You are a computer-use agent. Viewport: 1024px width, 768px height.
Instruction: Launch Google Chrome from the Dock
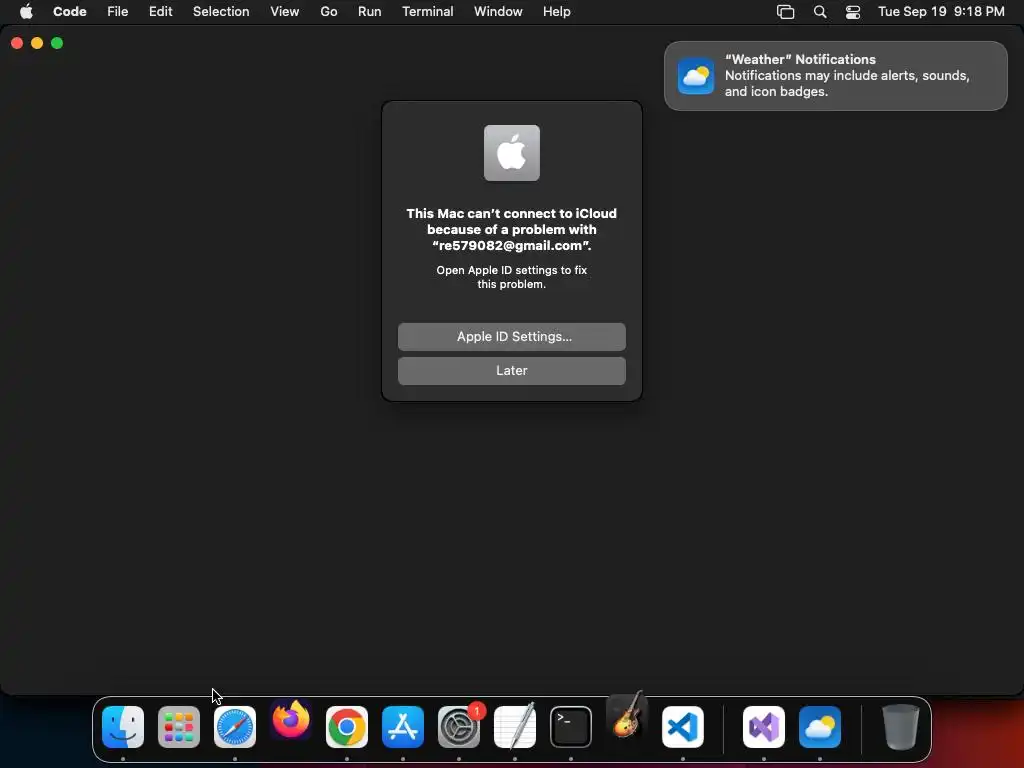[x=347, y=727]
